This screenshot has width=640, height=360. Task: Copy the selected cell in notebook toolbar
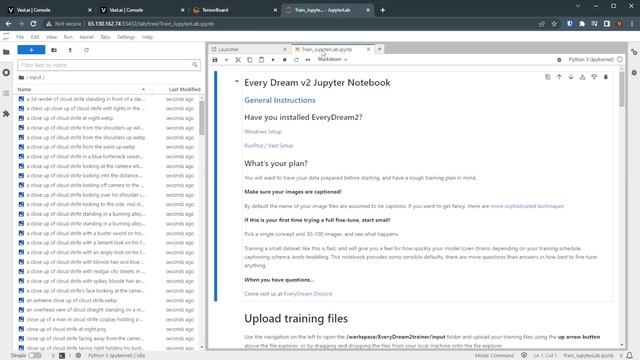[250, 60]
